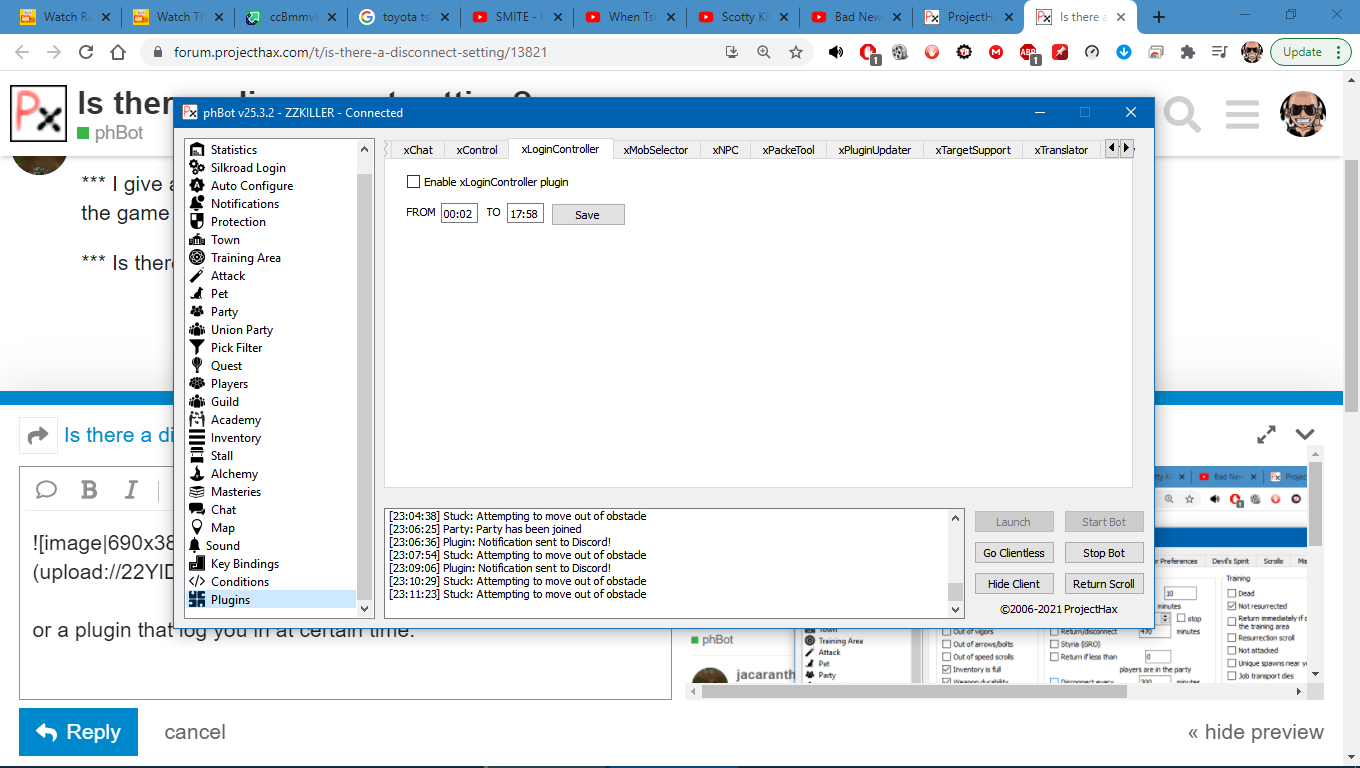Select the Alchemy flask icon
The image size is (1360, 768).
pos(197,474)
